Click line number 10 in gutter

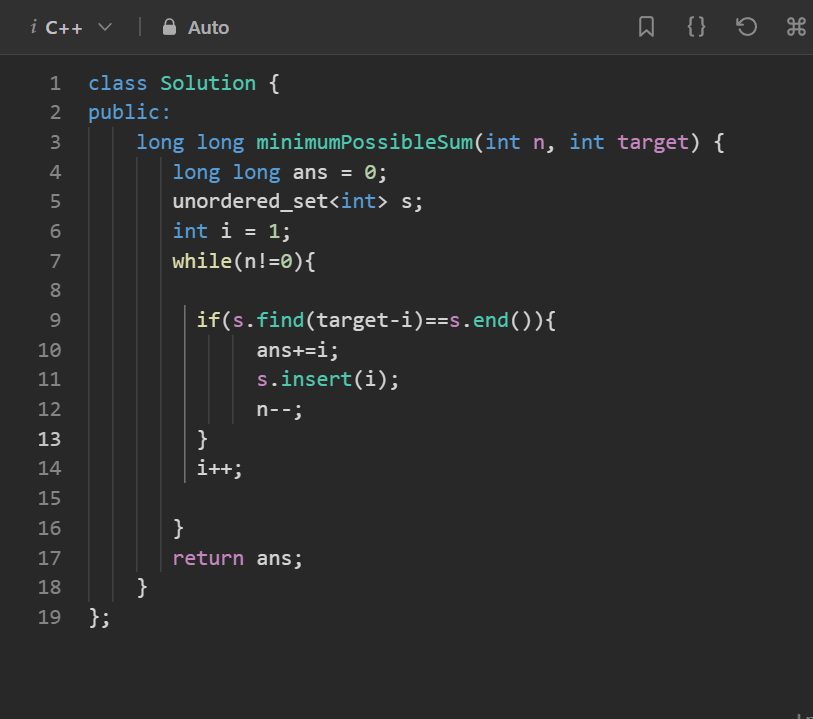[49, 350]
